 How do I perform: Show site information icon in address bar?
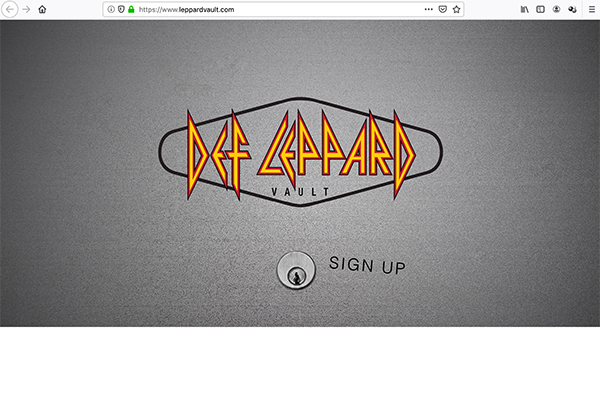coord(111,9)
